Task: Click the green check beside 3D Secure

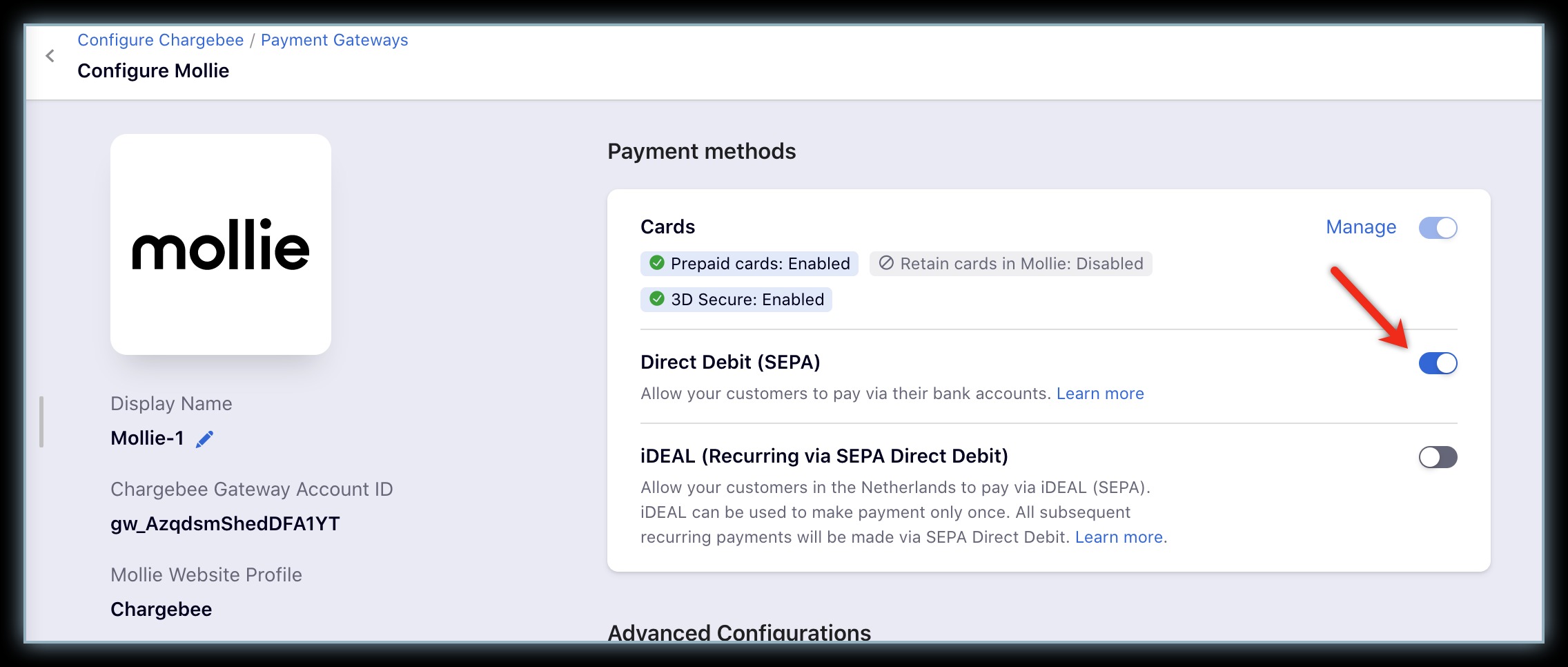Action: click(x=657, y=299)
